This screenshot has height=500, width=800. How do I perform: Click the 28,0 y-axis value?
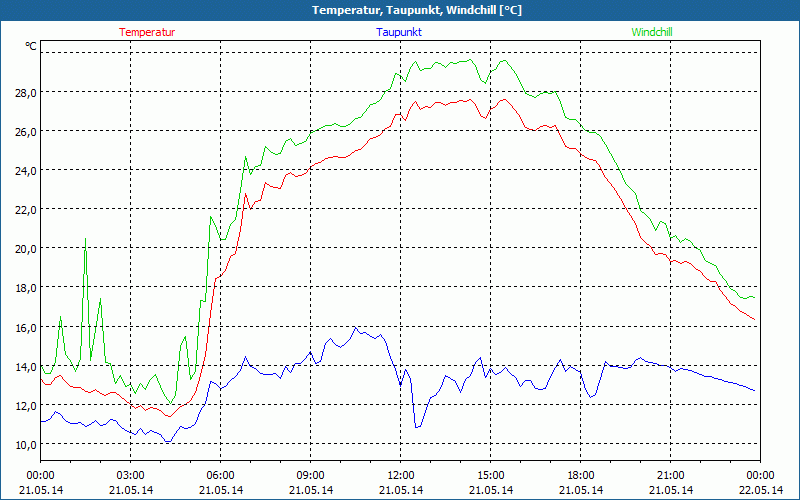(x=26, y=93)
